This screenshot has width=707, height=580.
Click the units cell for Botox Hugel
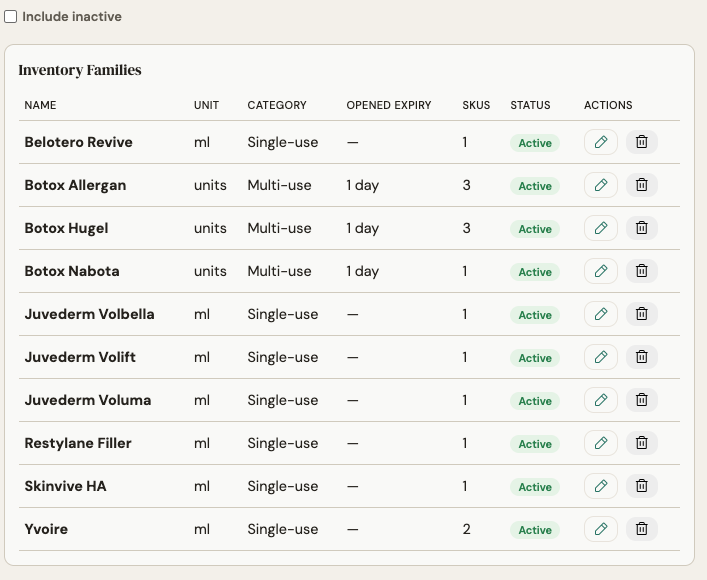[x=210, y=228]
